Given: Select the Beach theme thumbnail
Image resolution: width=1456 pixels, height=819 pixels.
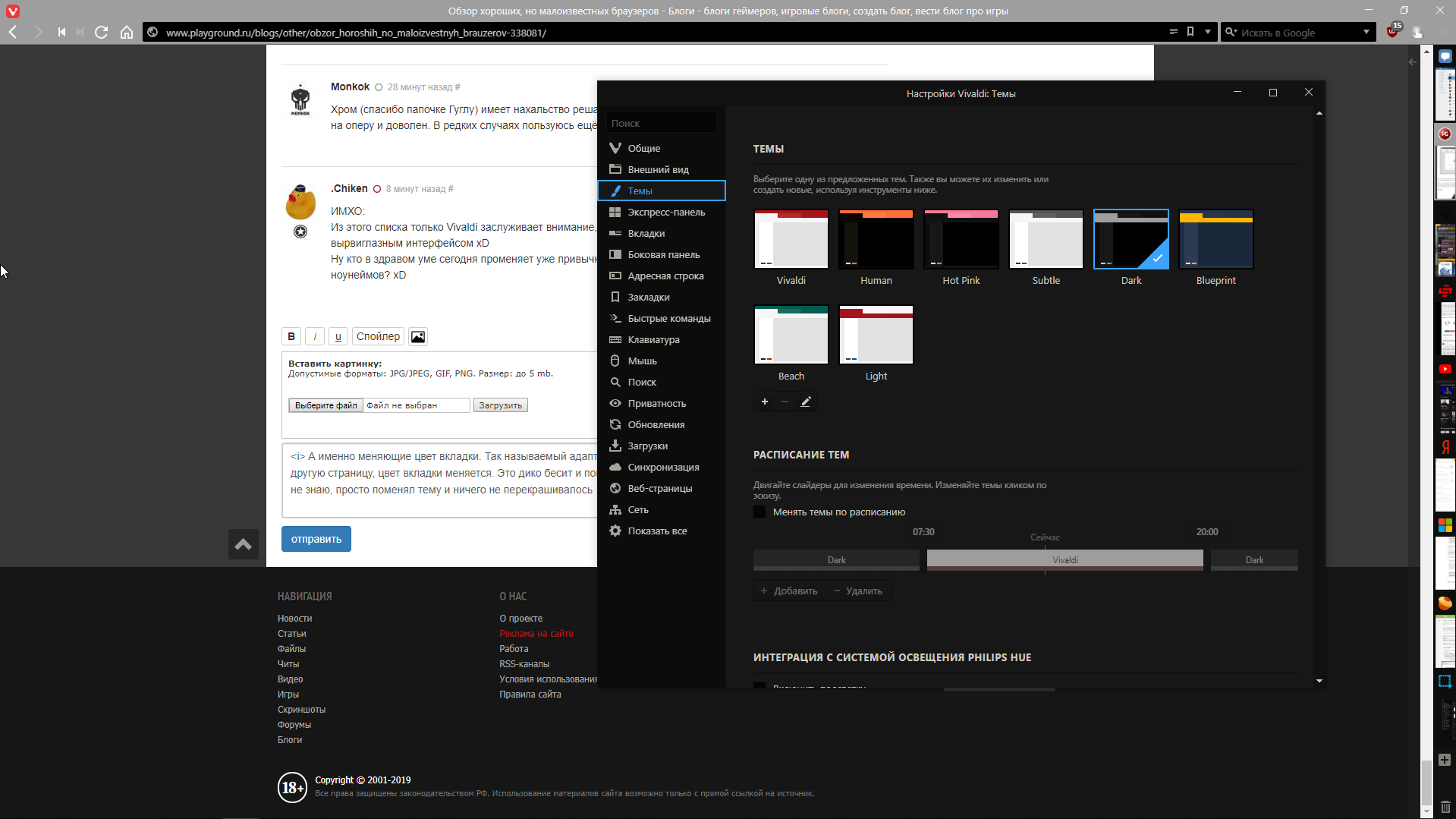Looking at the screenshot, I should 791,335.
